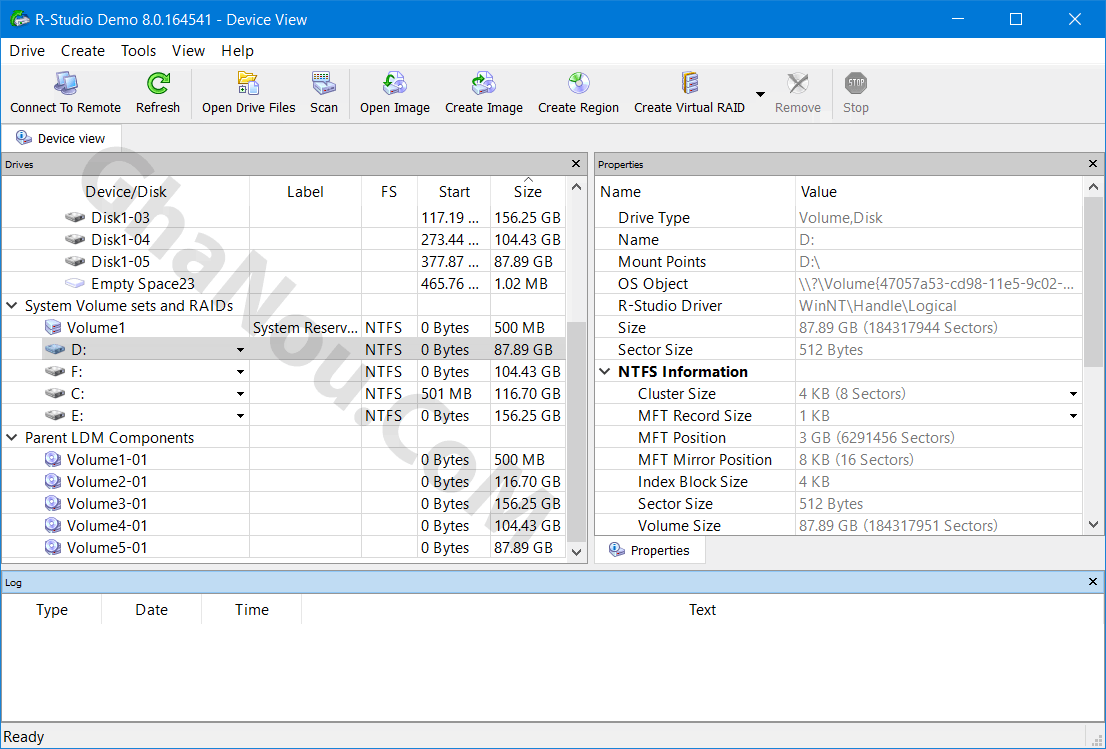Select the Disk1-05 disk icon

[75, 262]
